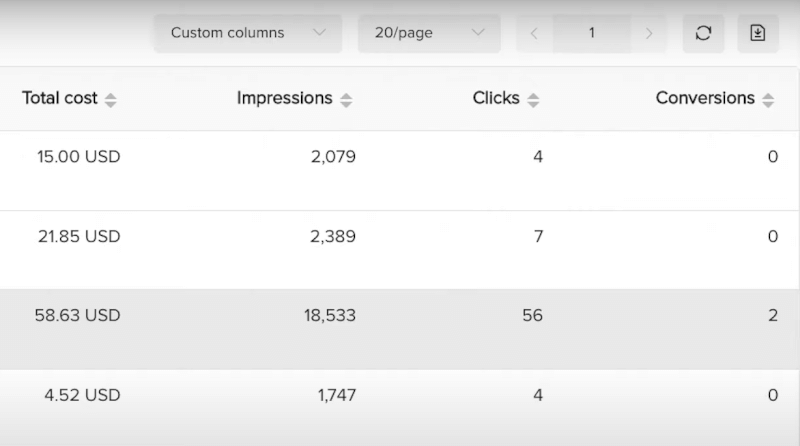Click the 18,533 impressions cell
Screen dimensions: 800x446
point(330,316)
